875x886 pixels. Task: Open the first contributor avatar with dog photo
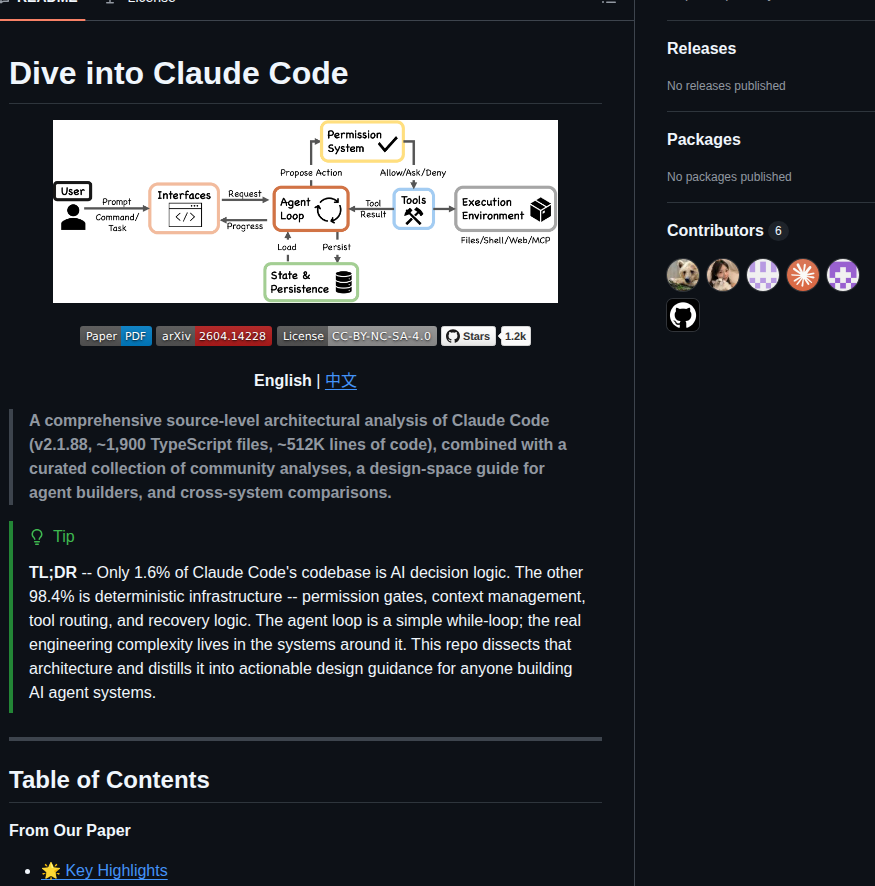pos(683,275)
